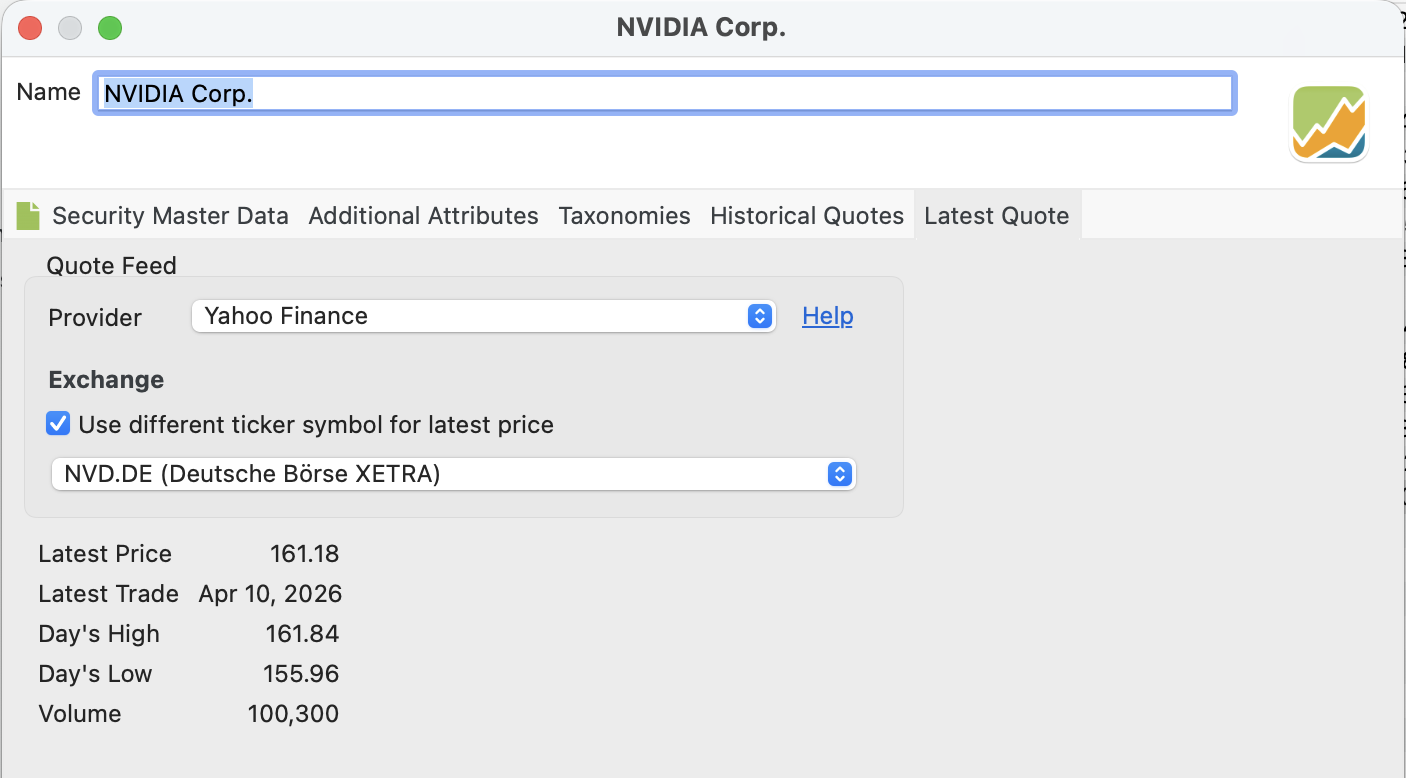The image size is (1406, 778).
Task: Close the NVIDIA Corp. window
Action: pyautogui.click(x=30, y=28)
